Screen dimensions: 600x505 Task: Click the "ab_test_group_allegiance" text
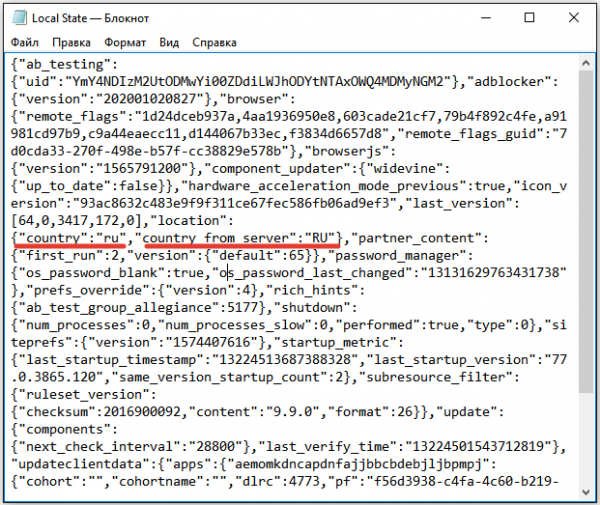click(x=119, y=308)
